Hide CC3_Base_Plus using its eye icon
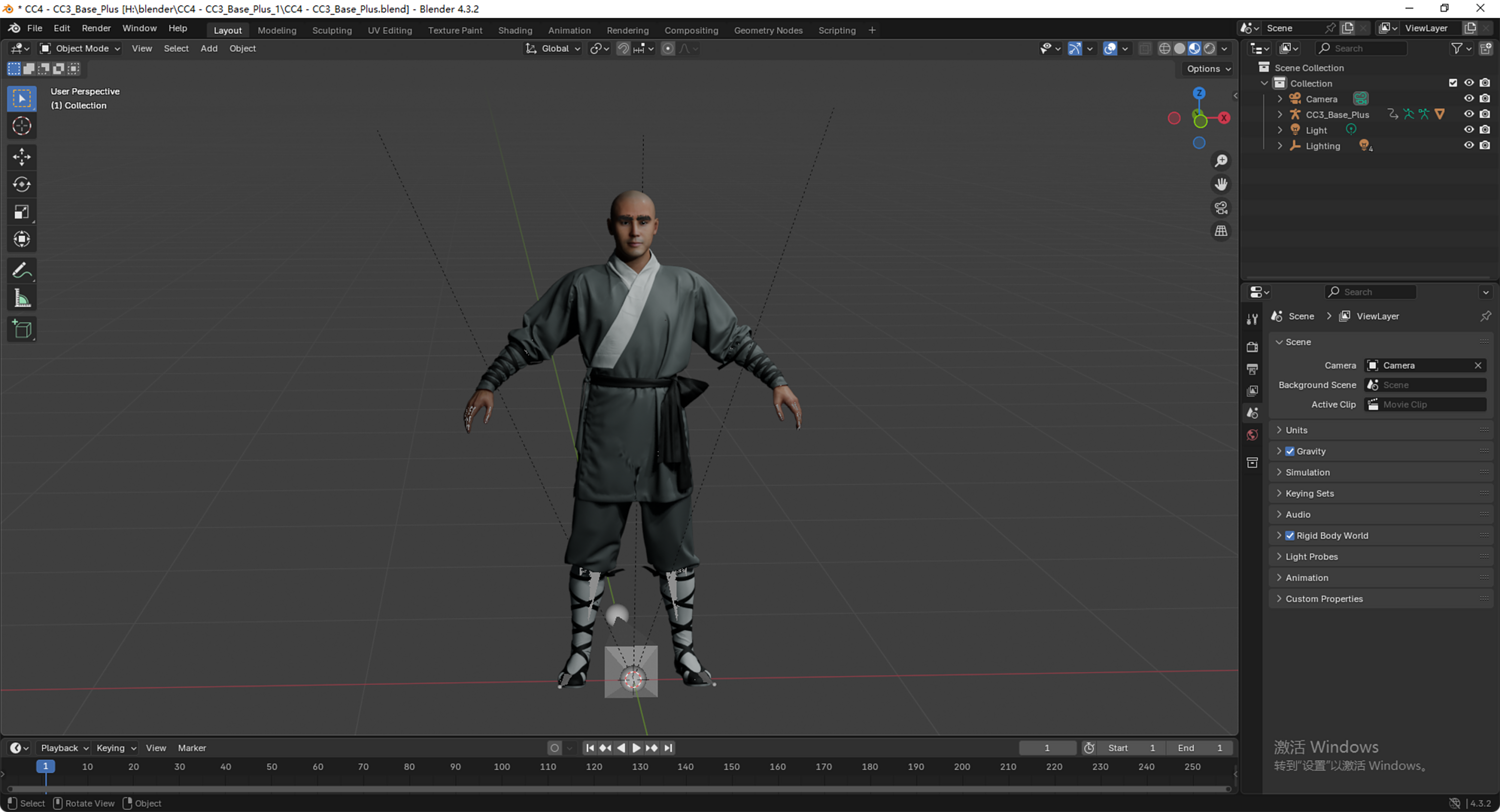Screen dimensions: 1500x812 pyautogui.click(x=1469, y=114)
